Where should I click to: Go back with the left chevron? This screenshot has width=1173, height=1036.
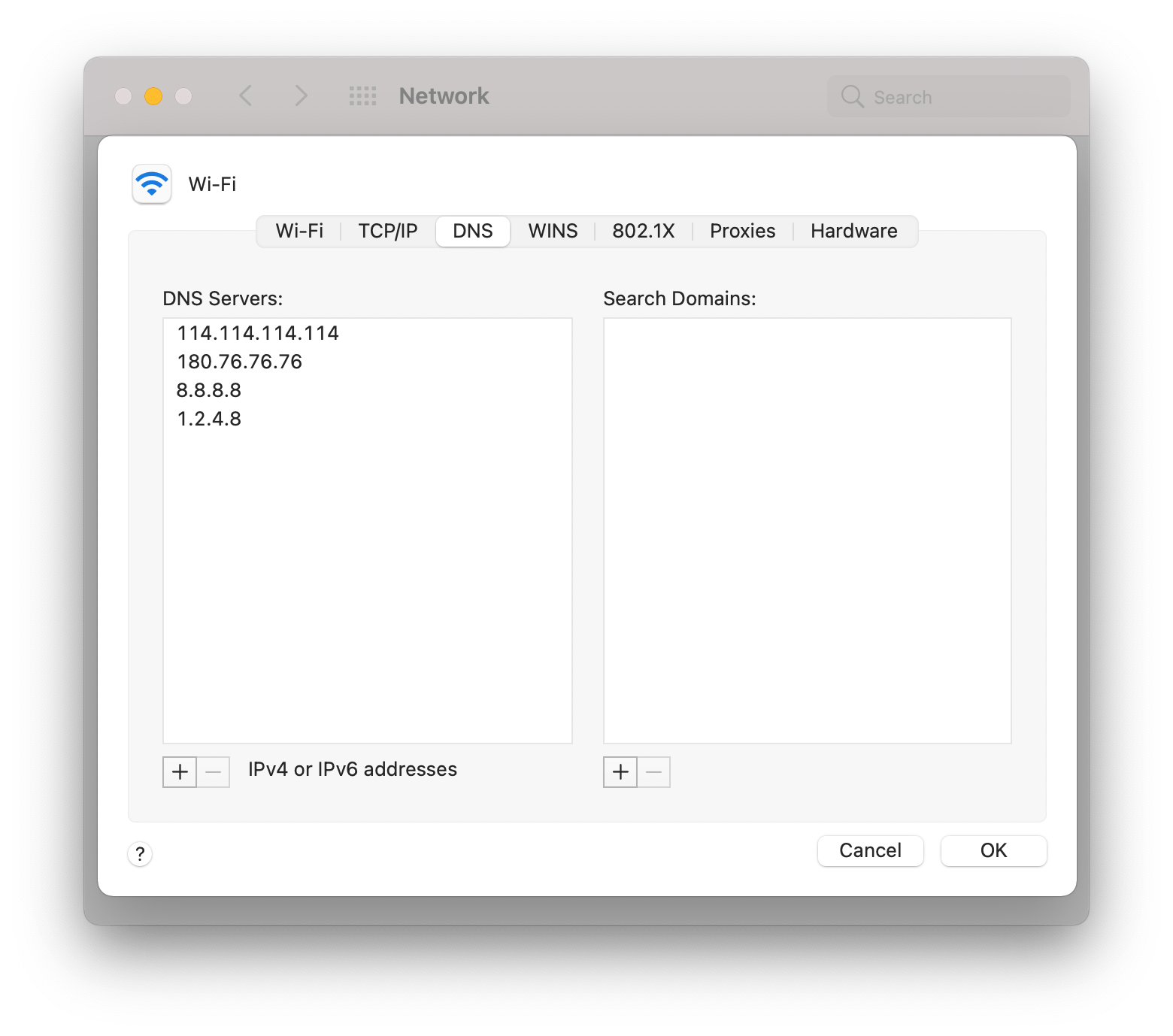click(246, 95)
